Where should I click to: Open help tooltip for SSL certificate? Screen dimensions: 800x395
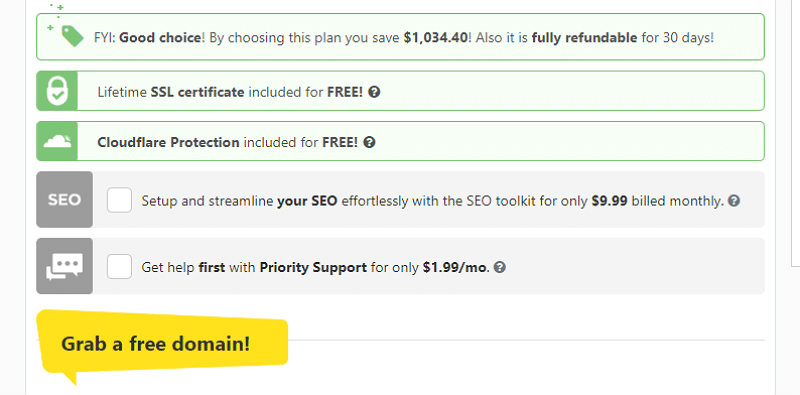374,92
